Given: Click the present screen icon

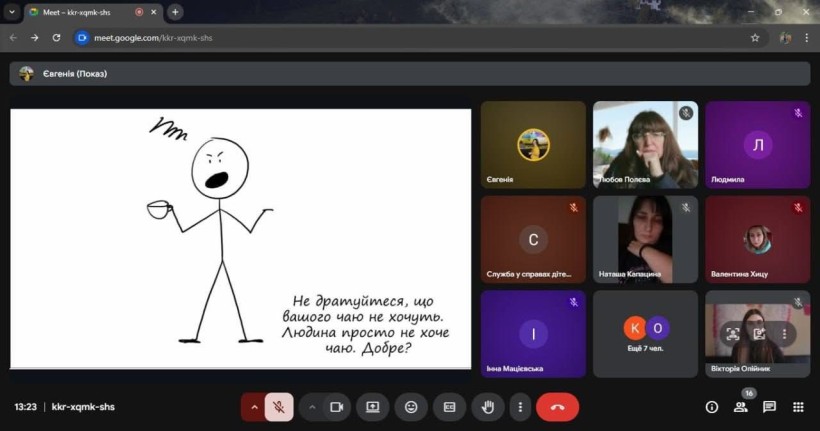Looking at the screenshot, I should 372,407.
